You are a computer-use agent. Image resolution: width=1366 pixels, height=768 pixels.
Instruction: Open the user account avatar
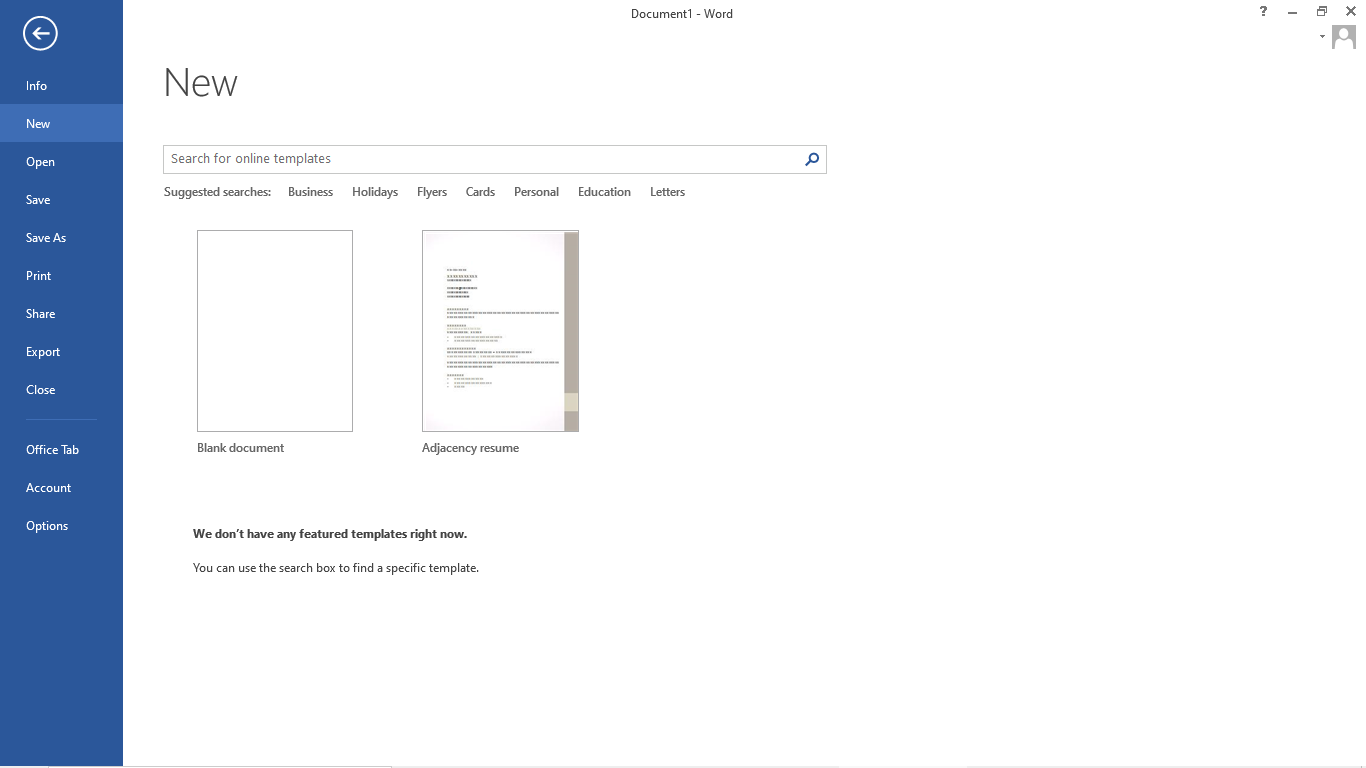(x=1343, y=36)
